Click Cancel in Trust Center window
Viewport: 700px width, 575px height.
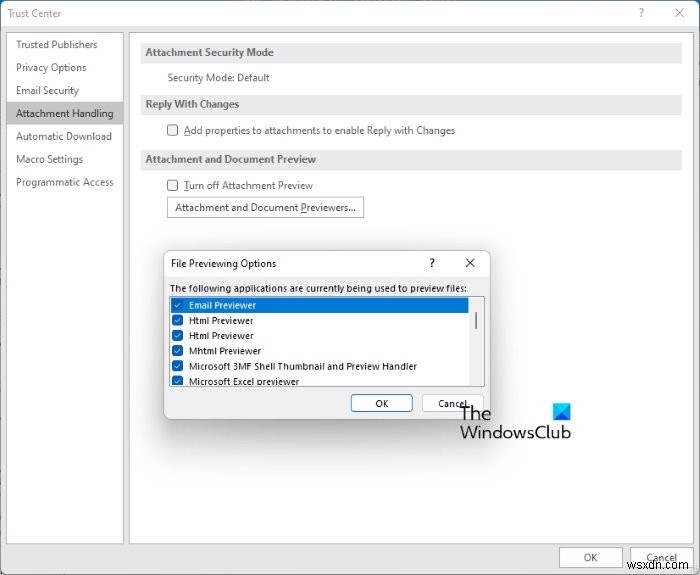click(661, 557)
